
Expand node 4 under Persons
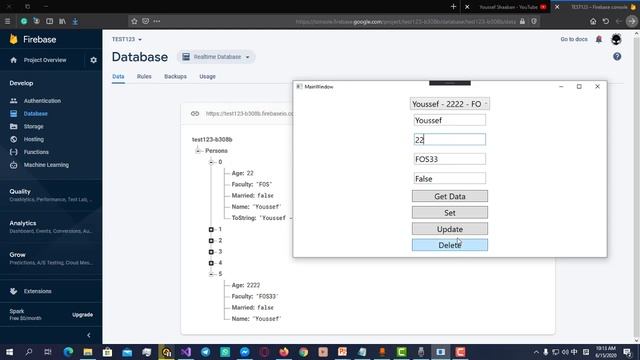(211, 263)
